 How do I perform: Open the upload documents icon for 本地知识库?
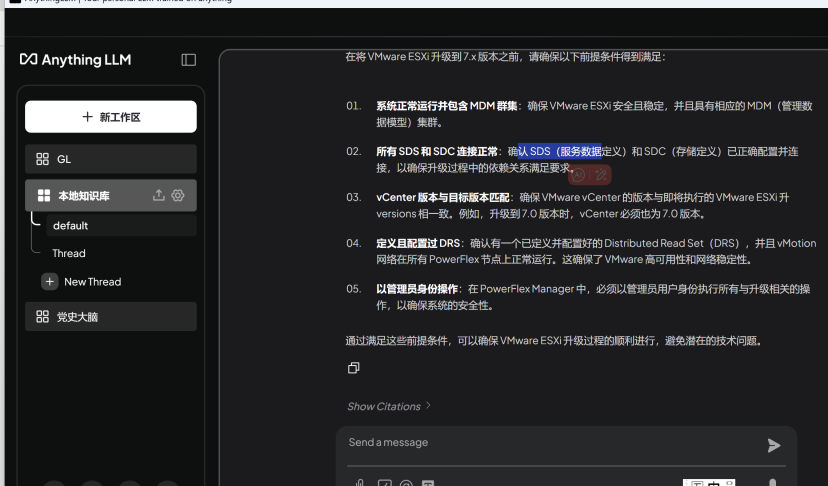158,195
